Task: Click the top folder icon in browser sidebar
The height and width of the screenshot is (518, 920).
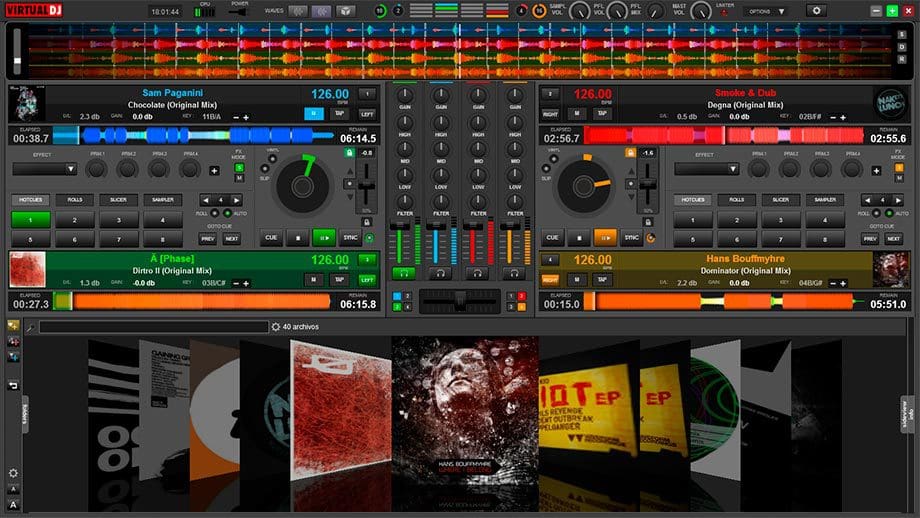Action: (13, 326)
